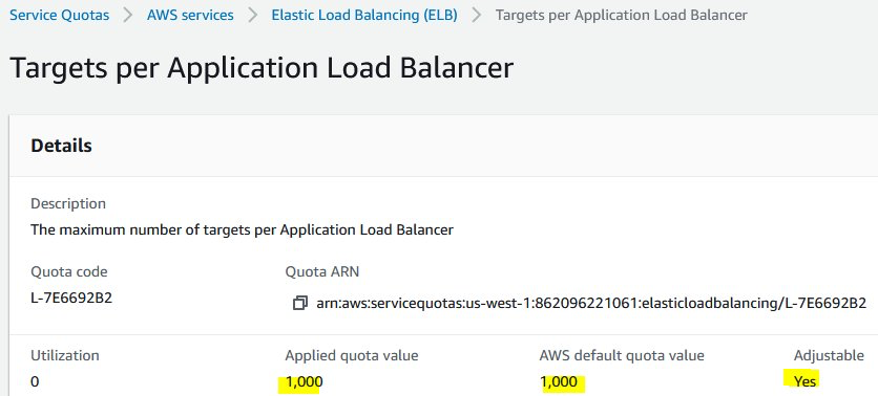Click the Applied quota value label
This screenshot has width=879, height=397.
(x=352, y=356)
